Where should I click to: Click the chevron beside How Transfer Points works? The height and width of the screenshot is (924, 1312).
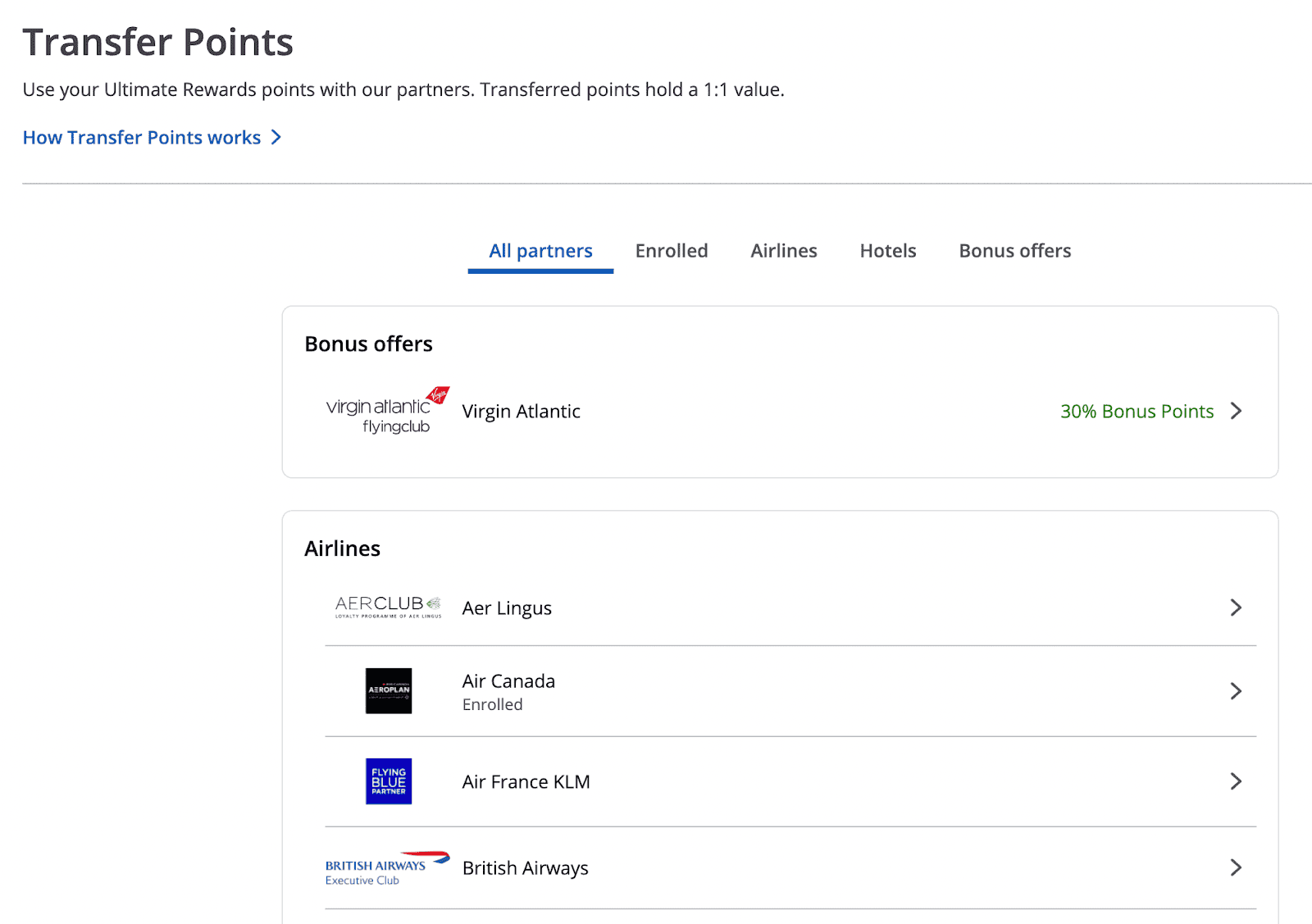pos(276,137)
